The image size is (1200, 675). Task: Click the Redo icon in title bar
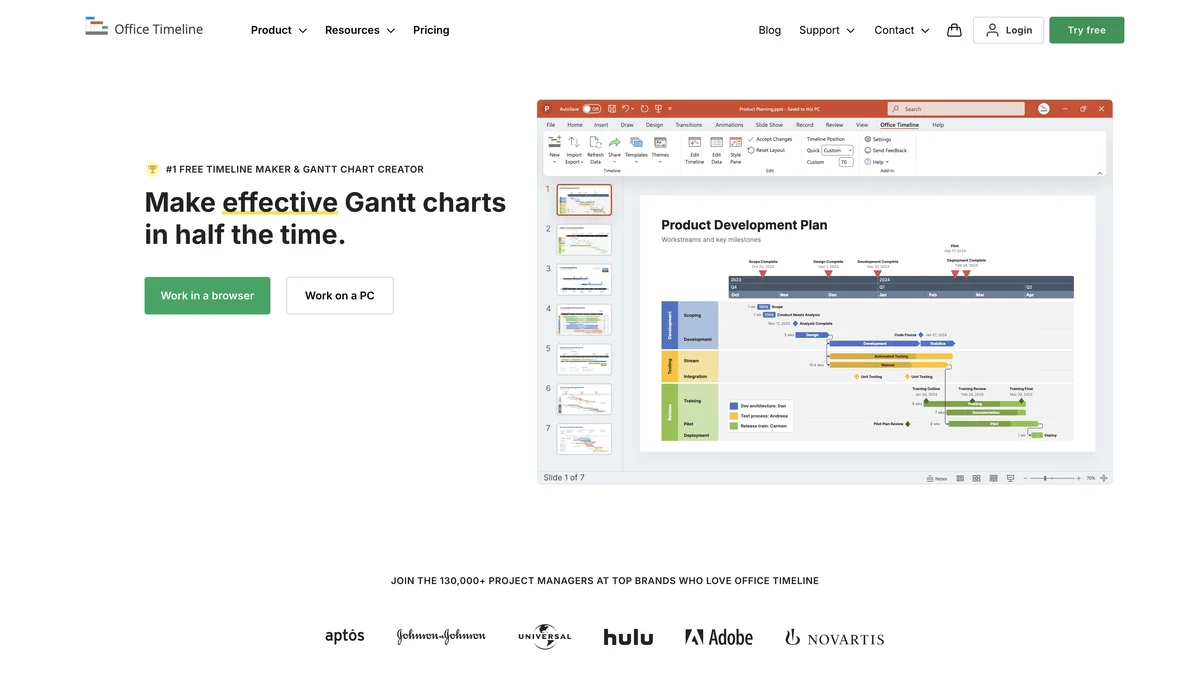[644, 109]
